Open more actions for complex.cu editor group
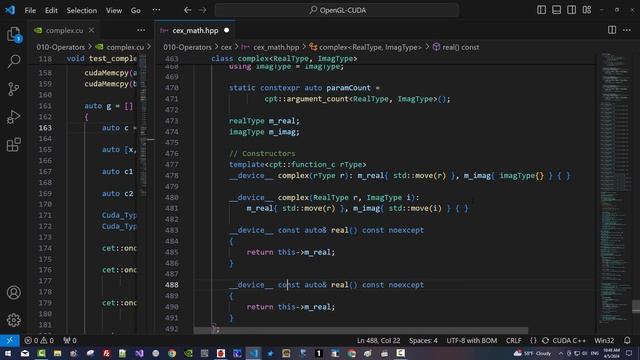 tap(141, 30)
